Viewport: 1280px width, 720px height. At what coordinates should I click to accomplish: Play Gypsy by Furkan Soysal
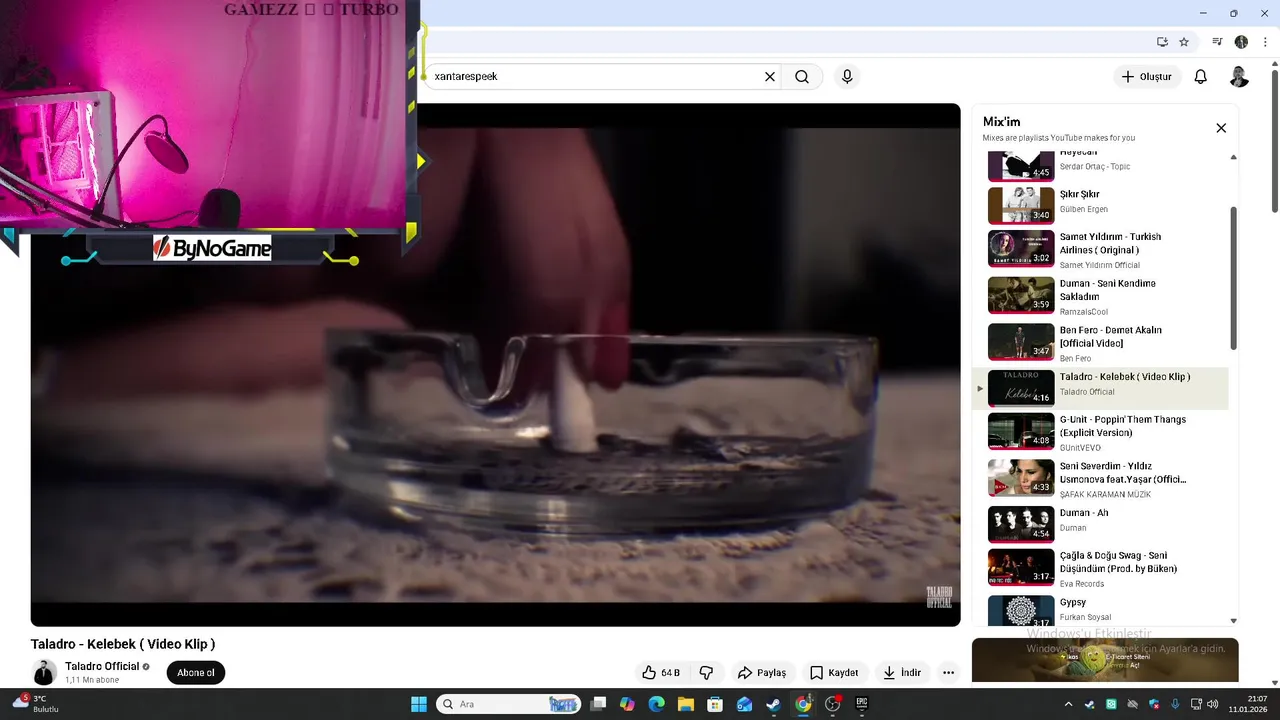point(1100,610)
